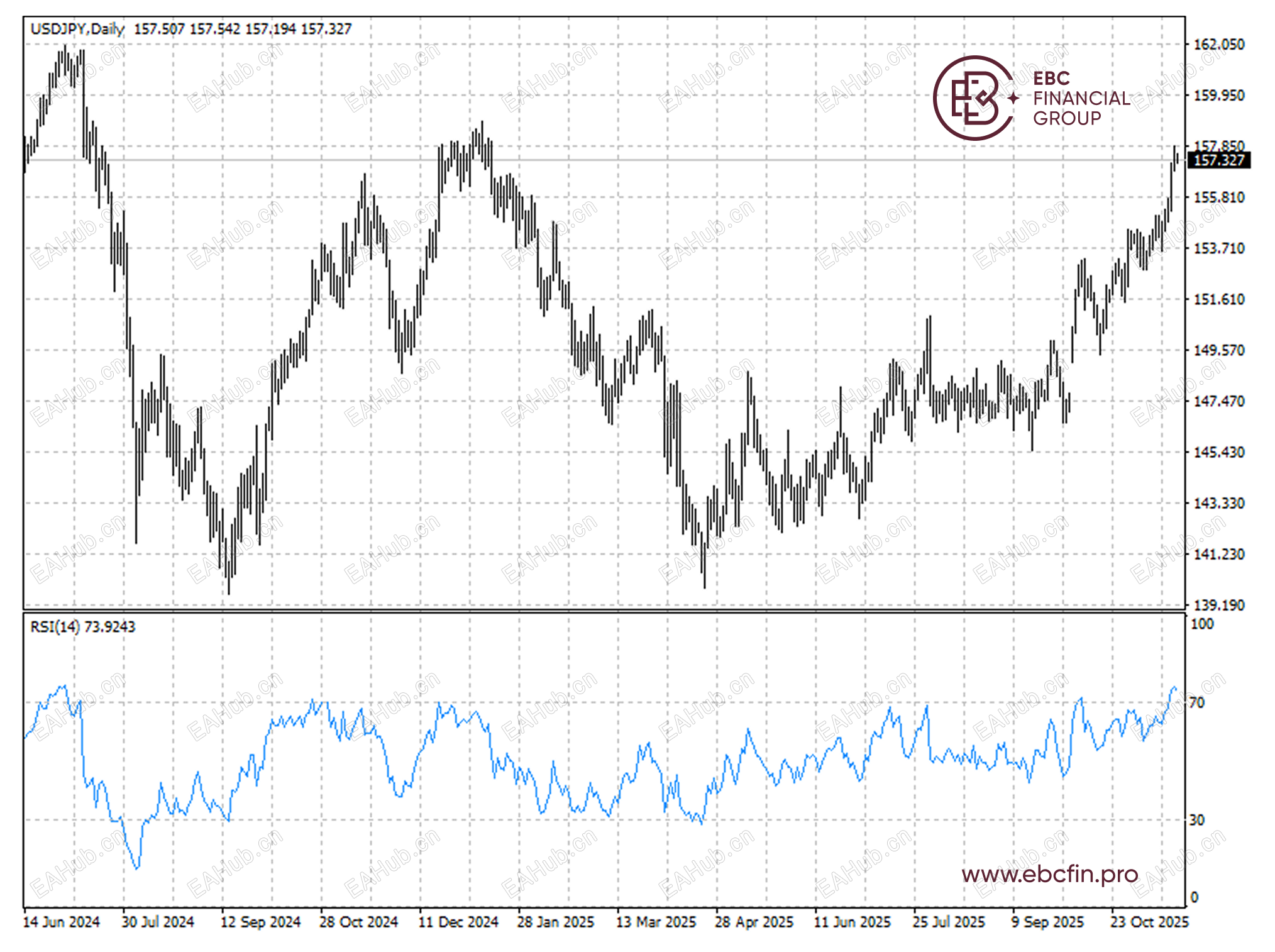The height and width of the screenshot is (952, 1275).
Task: Select the 11 Dec 2024 date marker
Action: click(x=458, y=922)
